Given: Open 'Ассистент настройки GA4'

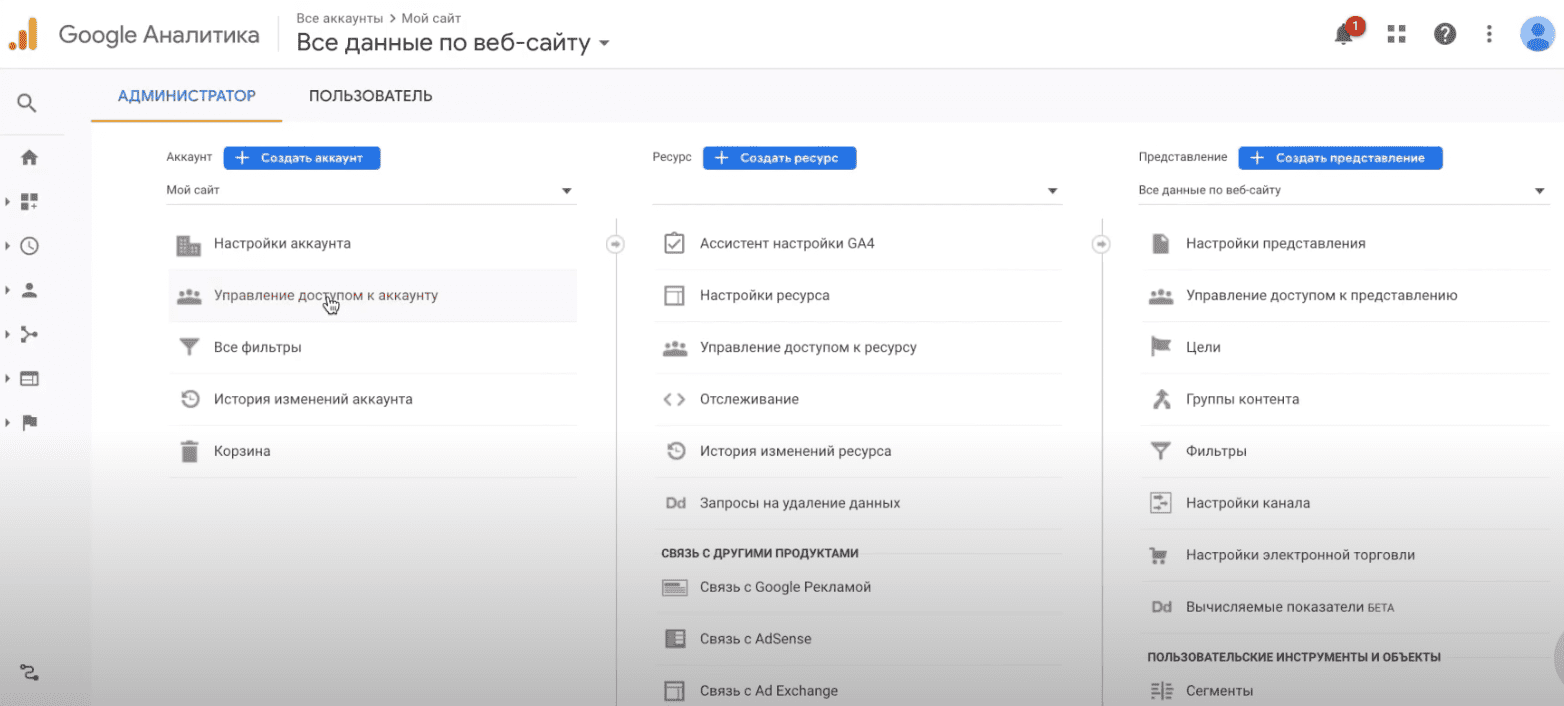Looking at the screenshot, I should tap(786, 244).
